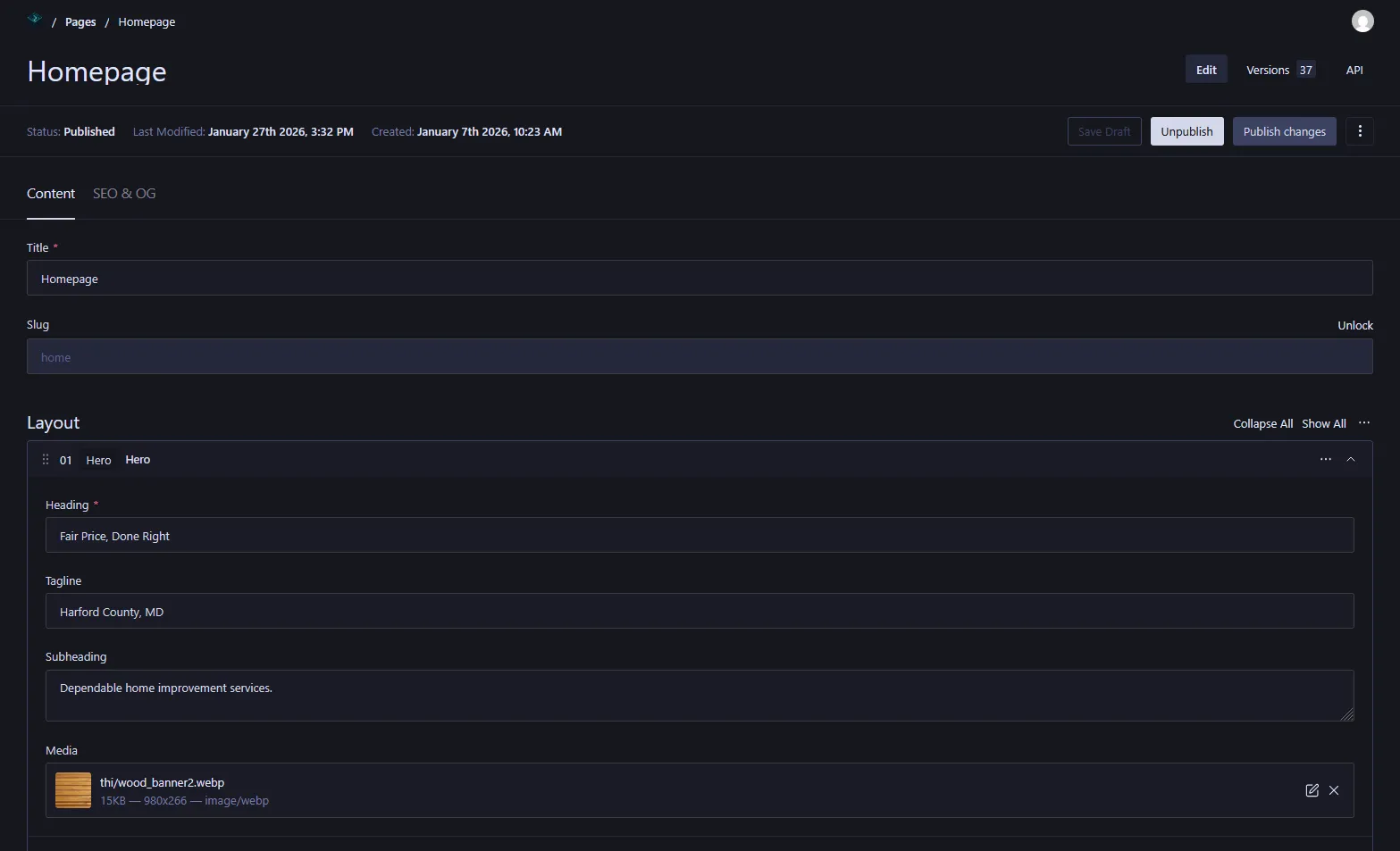The width and height of the screenshot is (1400, 851).
Task: Show All layout blocks
Action: click(x=1323, y=424)
